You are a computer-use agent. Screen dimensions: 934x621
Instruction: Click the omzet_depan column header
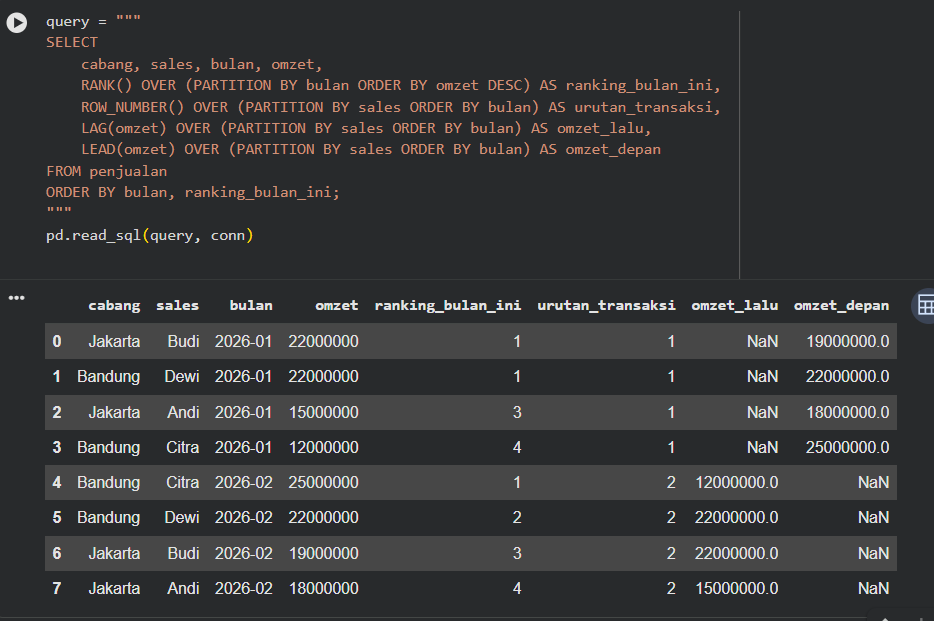[841, 305]
